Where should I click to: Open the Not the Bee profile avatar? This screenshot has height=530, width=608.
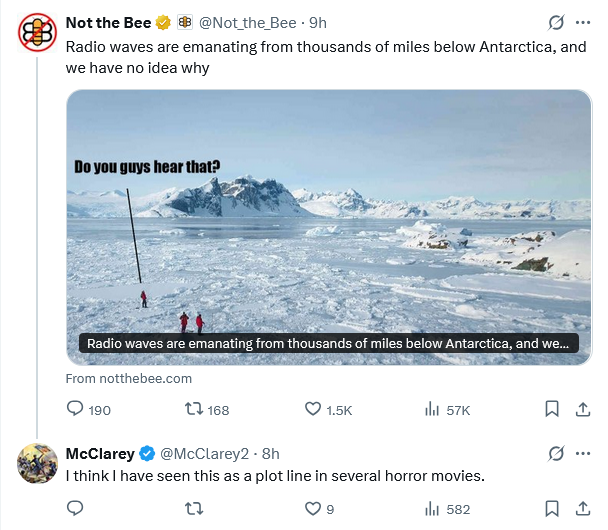point(37,32)
